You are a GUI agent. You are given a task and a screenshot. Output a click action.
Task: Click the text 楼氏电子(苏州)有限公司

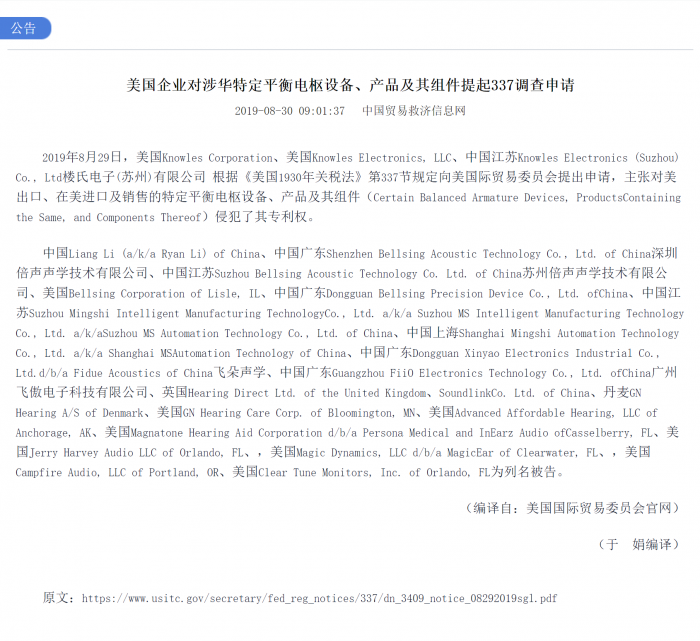coord(134,177)
